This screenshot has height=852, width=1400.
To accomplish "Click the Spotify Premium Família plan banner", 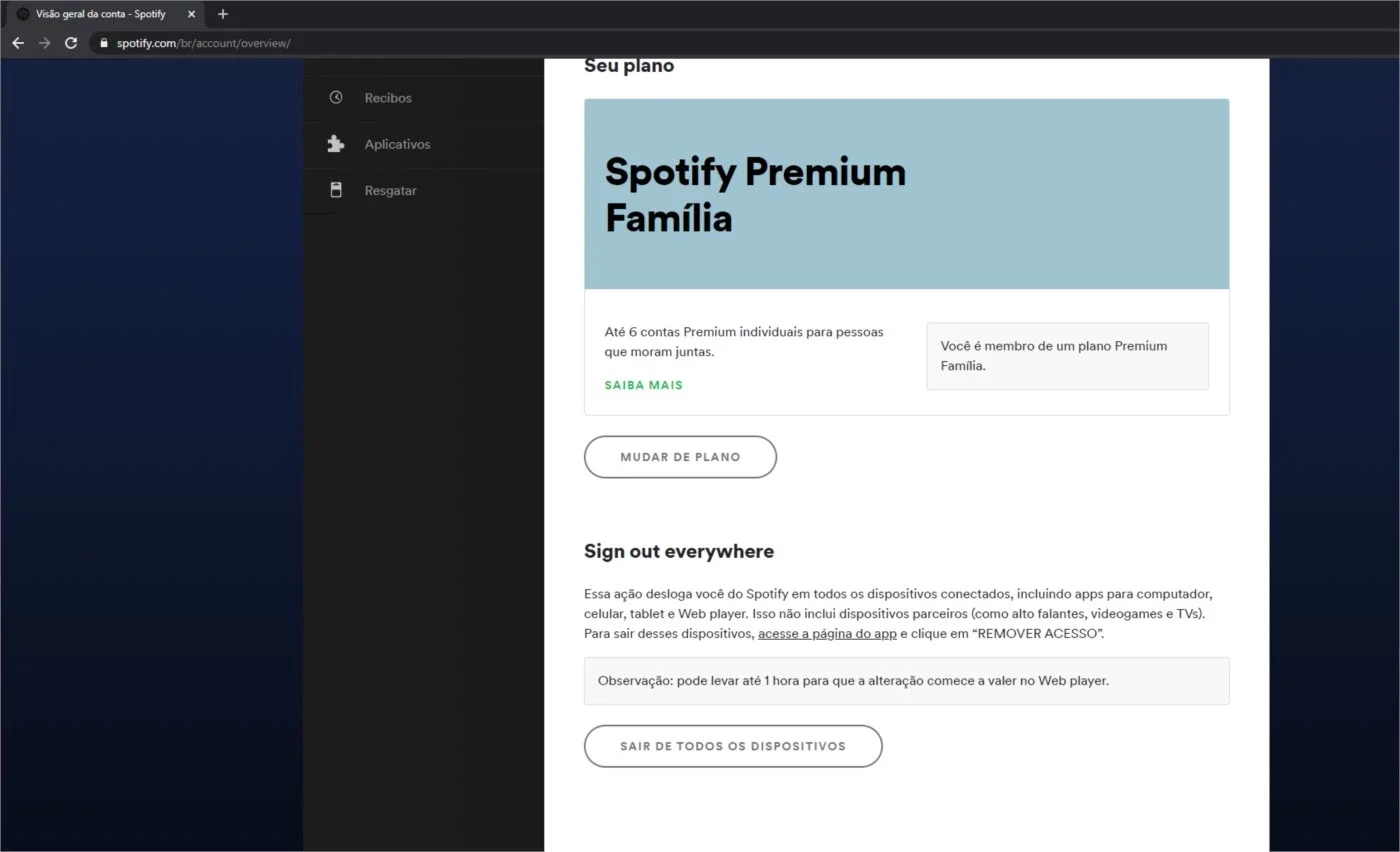I will (x=906, y=194).
